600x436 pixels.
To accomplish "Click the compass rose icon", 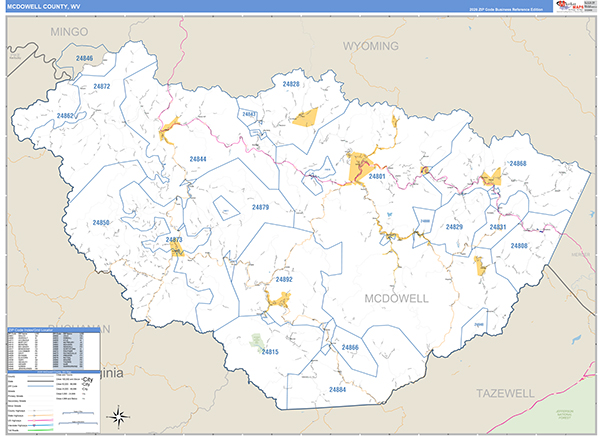I will pyautogui.click(x=118, y=416).
